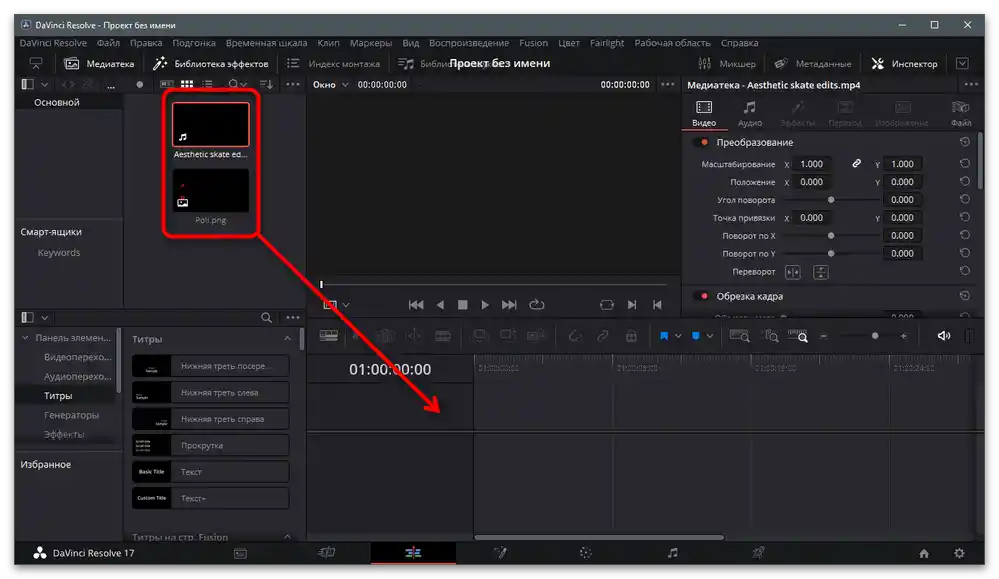Click the Положение Y value field
Viewport: 999px width, 579px height.
pos(902,182)
